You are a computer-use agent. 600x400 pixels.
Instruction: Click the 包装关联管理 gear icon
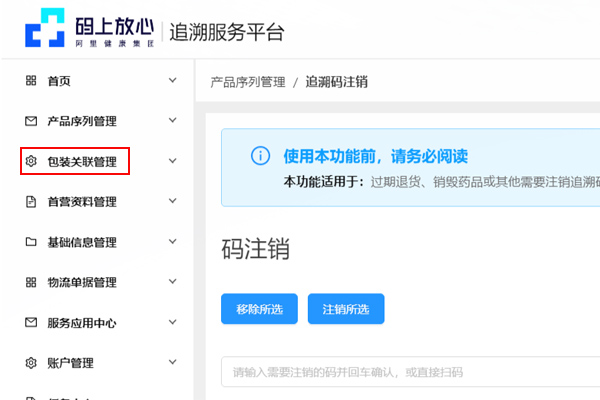click(x=30, y=161)
